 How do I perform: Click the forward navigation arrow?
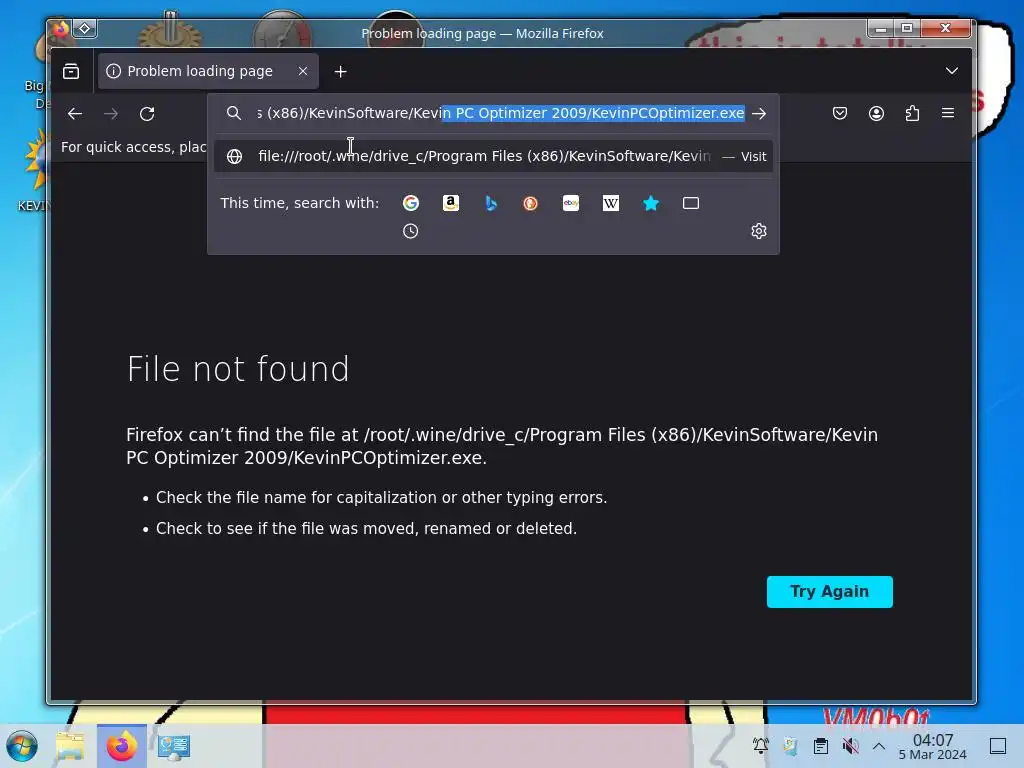click(111, 114)
